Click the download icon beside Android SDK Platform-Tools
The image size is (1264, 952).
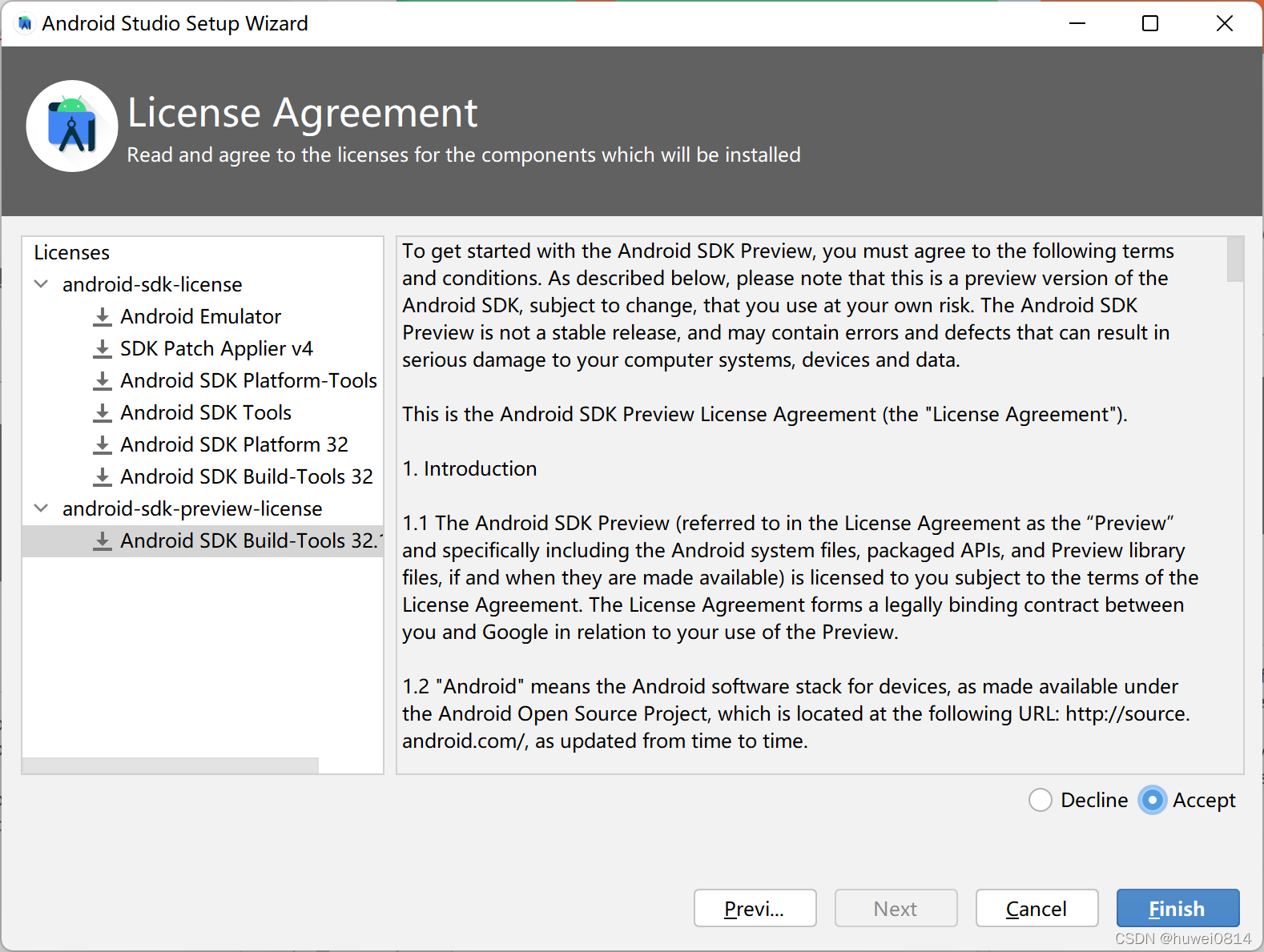[103, 381]
